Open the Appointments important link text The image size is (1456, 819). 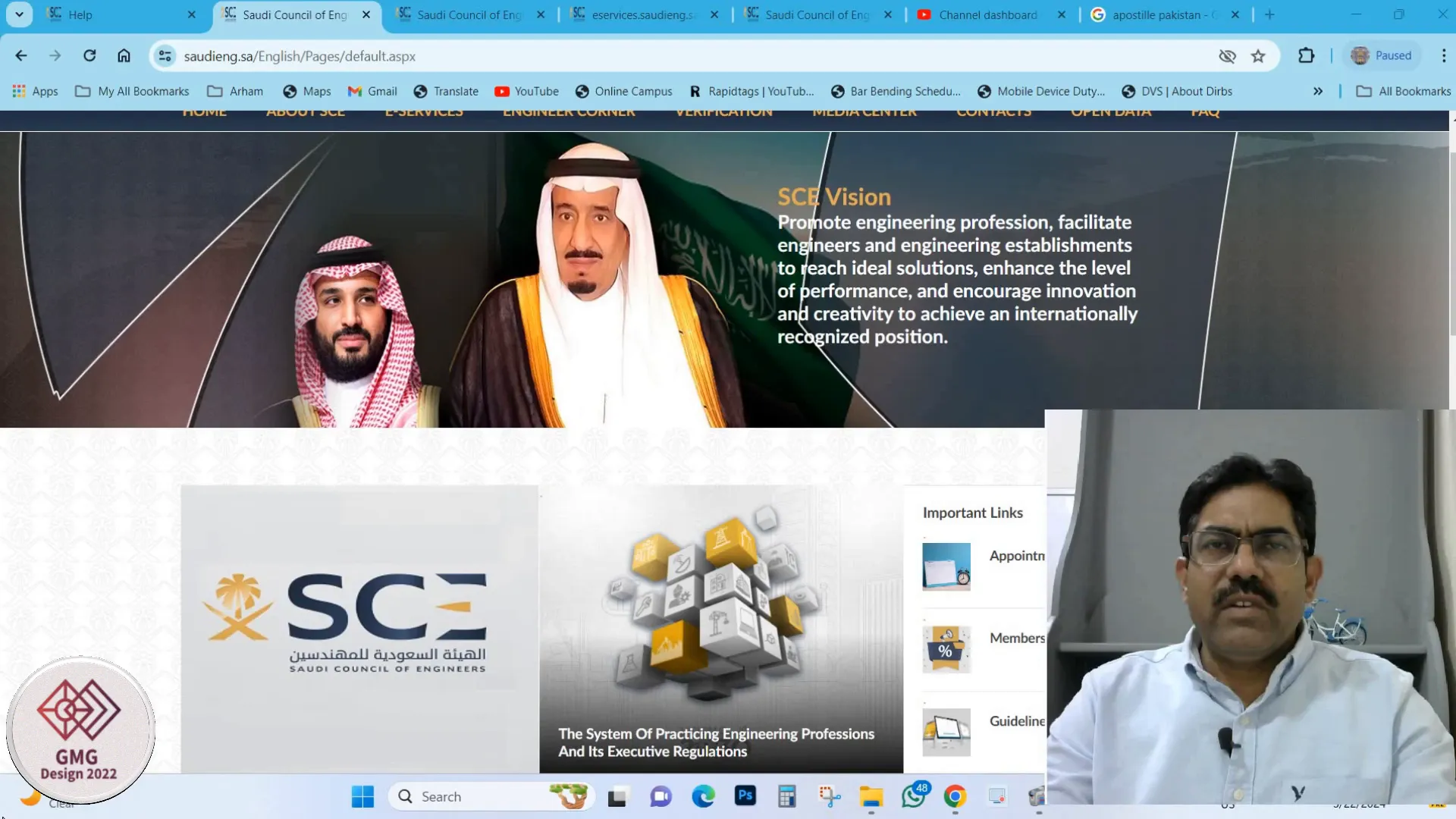click(x=1017, y=556)
